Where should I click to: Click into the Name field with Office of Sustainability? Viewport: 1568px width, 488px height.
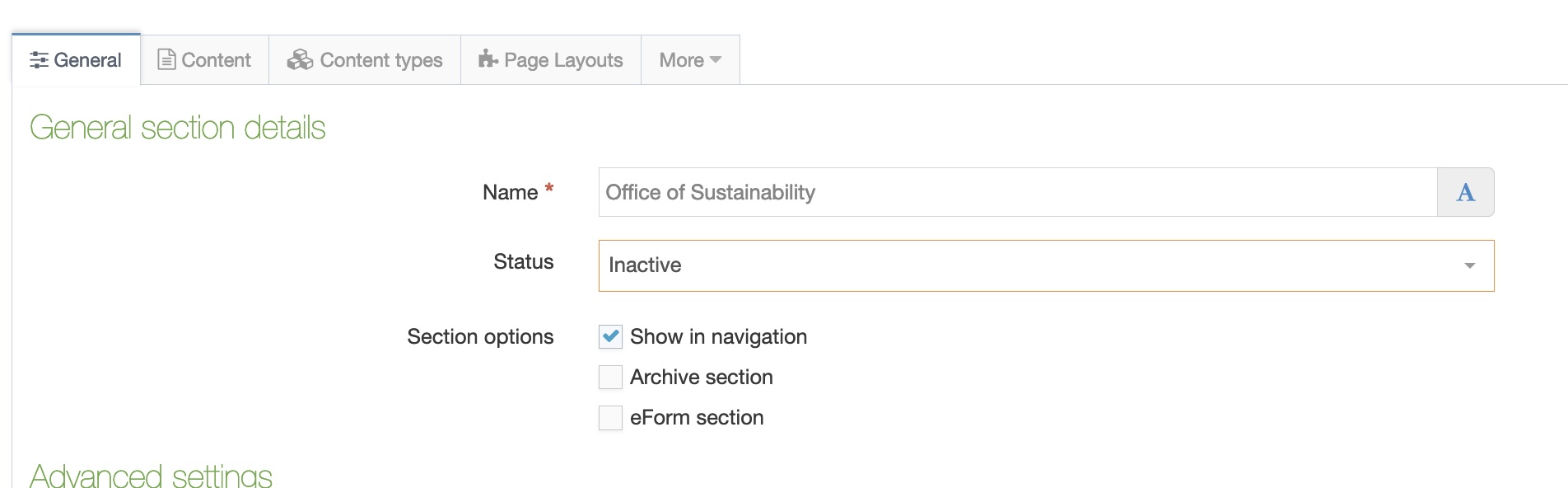click(x=1017, y=193)
